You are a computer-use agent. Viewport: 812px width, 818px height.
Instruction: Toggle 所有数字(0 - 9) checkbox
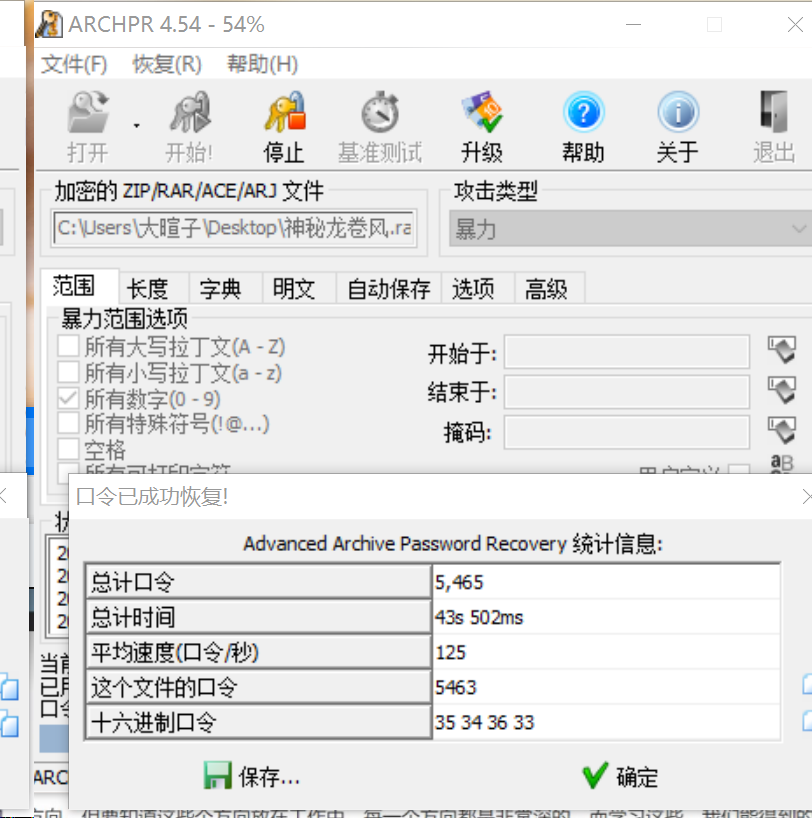[68, 398]
